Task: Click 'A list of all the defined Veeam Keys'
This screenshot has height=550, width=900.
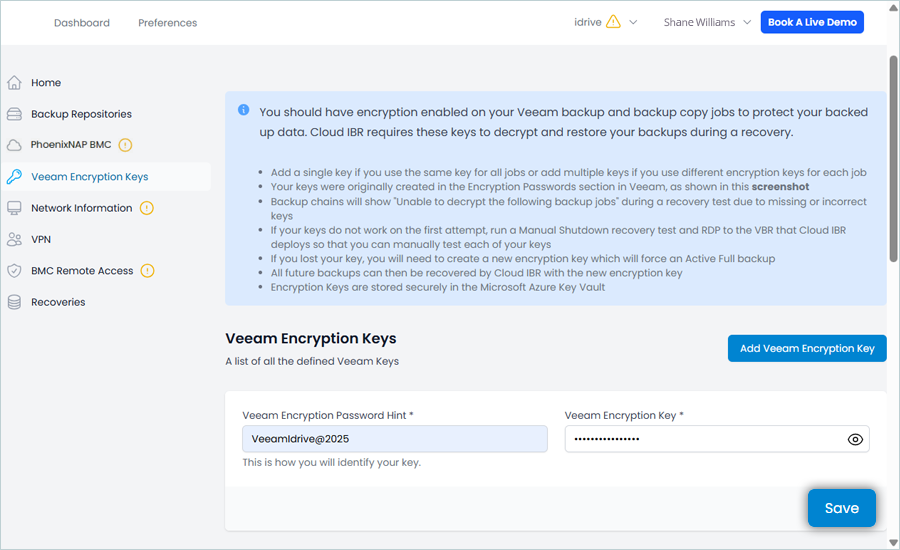Action: coord(312,361)
